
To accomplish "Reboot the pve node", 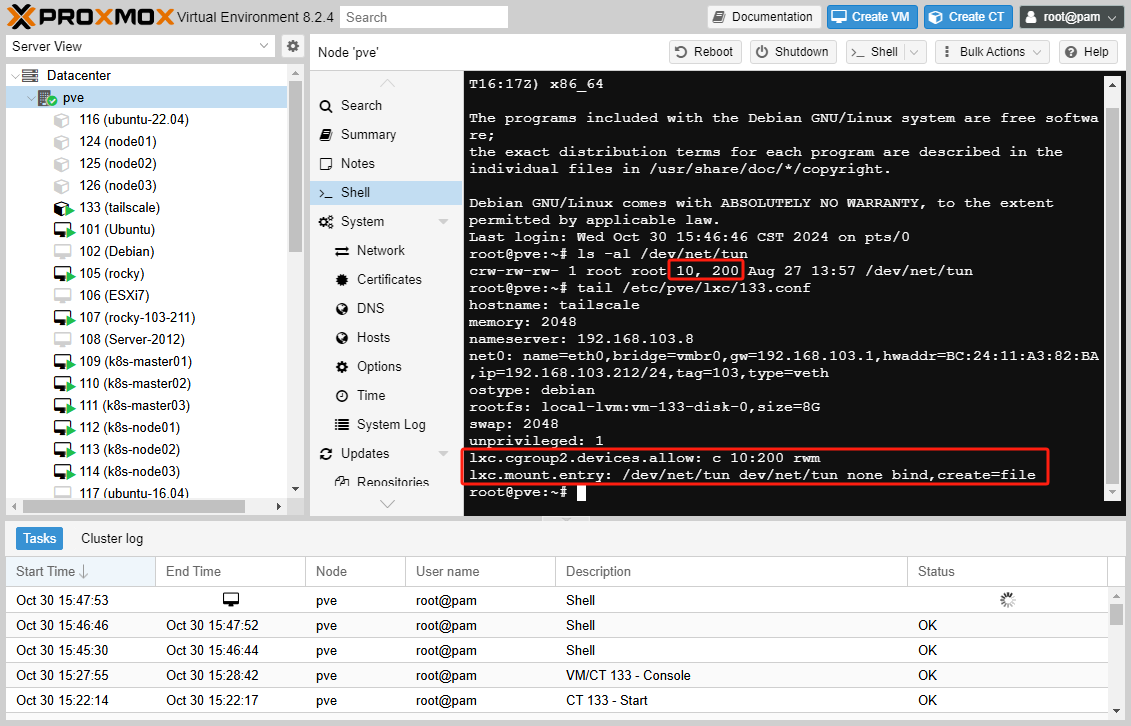I will 705,52.
